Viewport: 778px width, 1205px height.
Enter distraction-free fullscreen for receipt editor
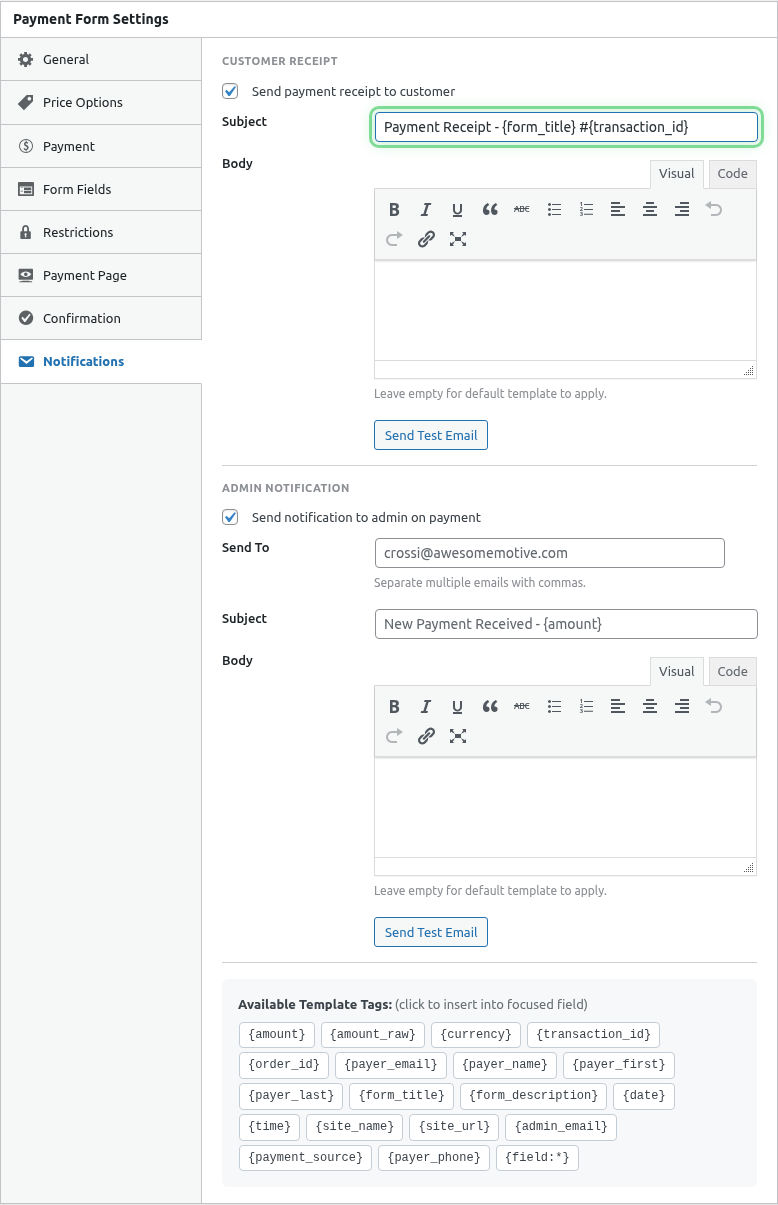[x=458, y=239]
